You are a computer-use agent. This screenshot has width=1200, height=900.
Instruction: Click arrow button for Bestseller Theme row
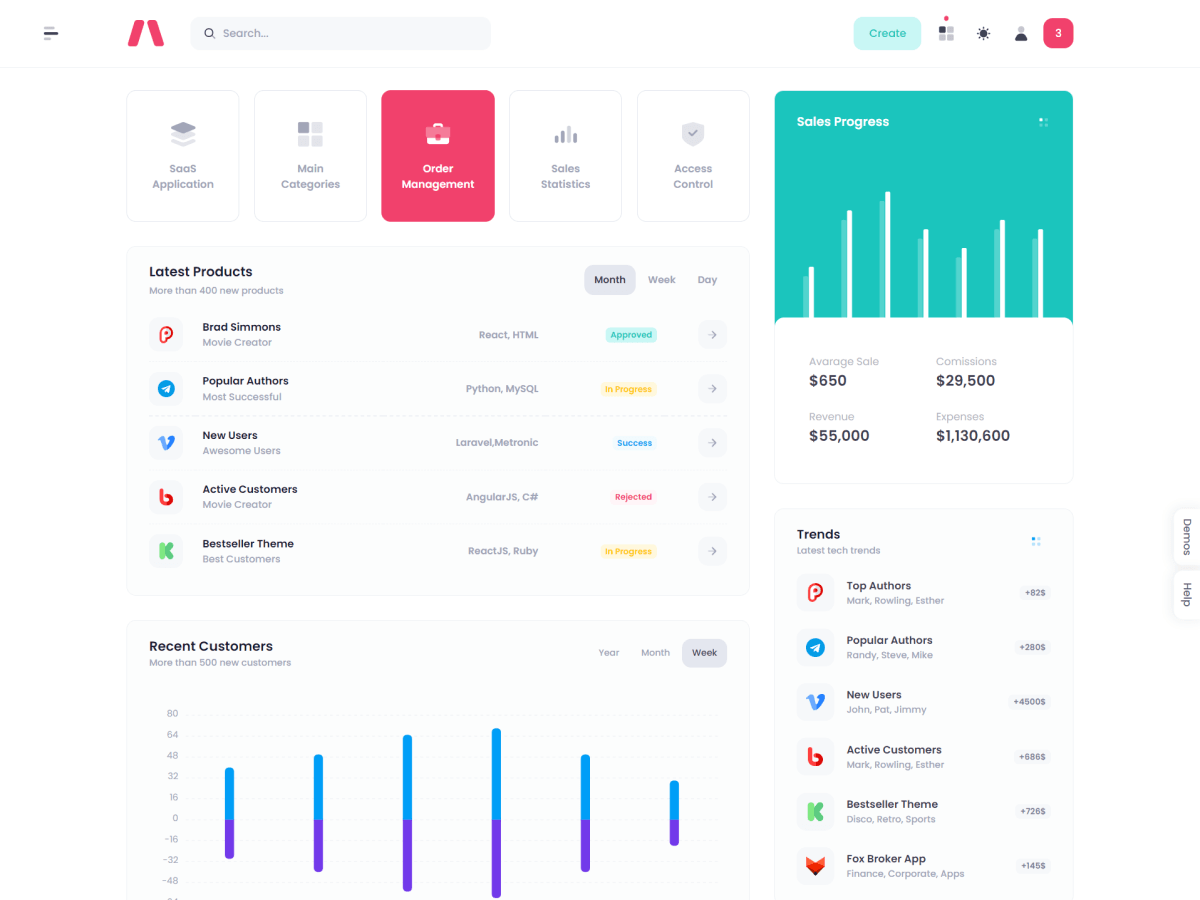(x=712, y=551)
